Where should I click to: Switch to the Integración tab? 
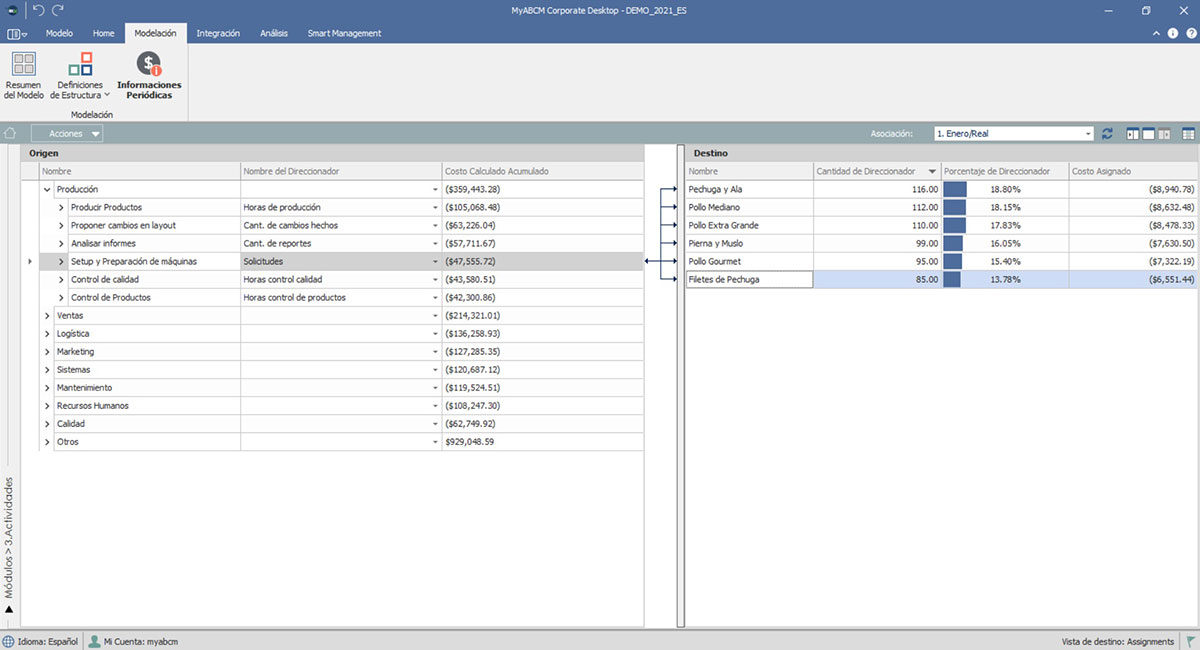click(x=218, y=33)
